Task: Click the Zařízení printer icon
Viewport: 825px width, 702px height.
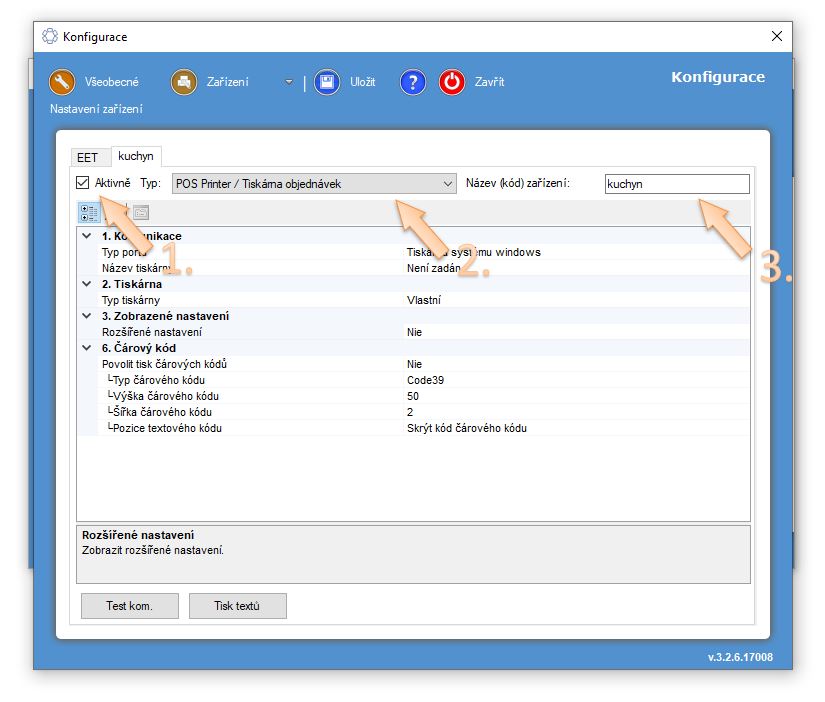Action: coord(184,82)
